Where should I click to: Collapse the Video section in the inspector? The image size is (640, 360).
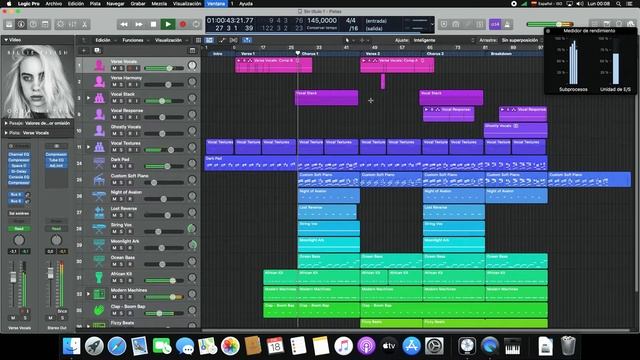(x=6, y=40)
